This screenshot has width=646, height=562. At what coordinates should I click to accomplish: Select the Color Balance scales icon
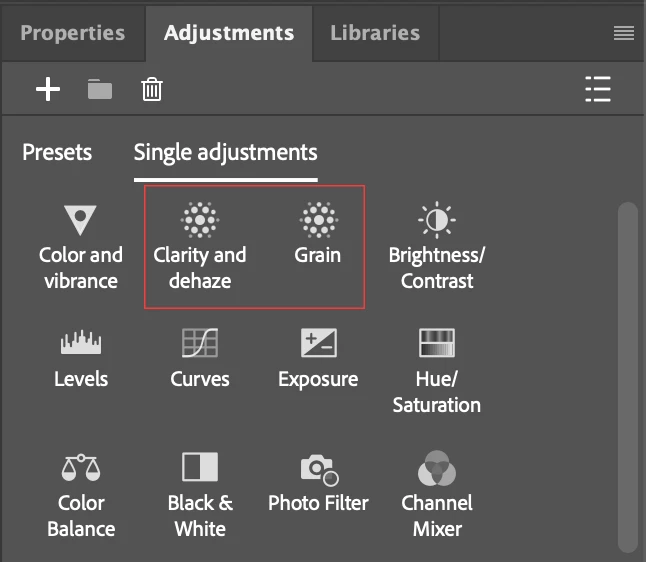(x=81, y=467)
